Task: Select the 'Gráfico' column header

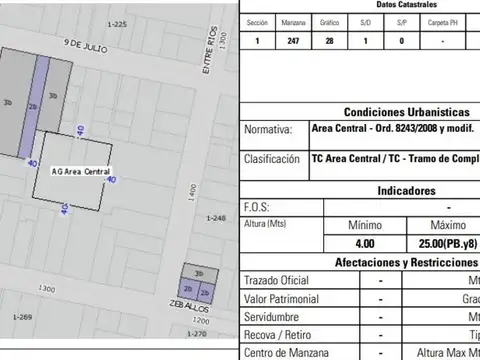Action: [x=329, y=23]
